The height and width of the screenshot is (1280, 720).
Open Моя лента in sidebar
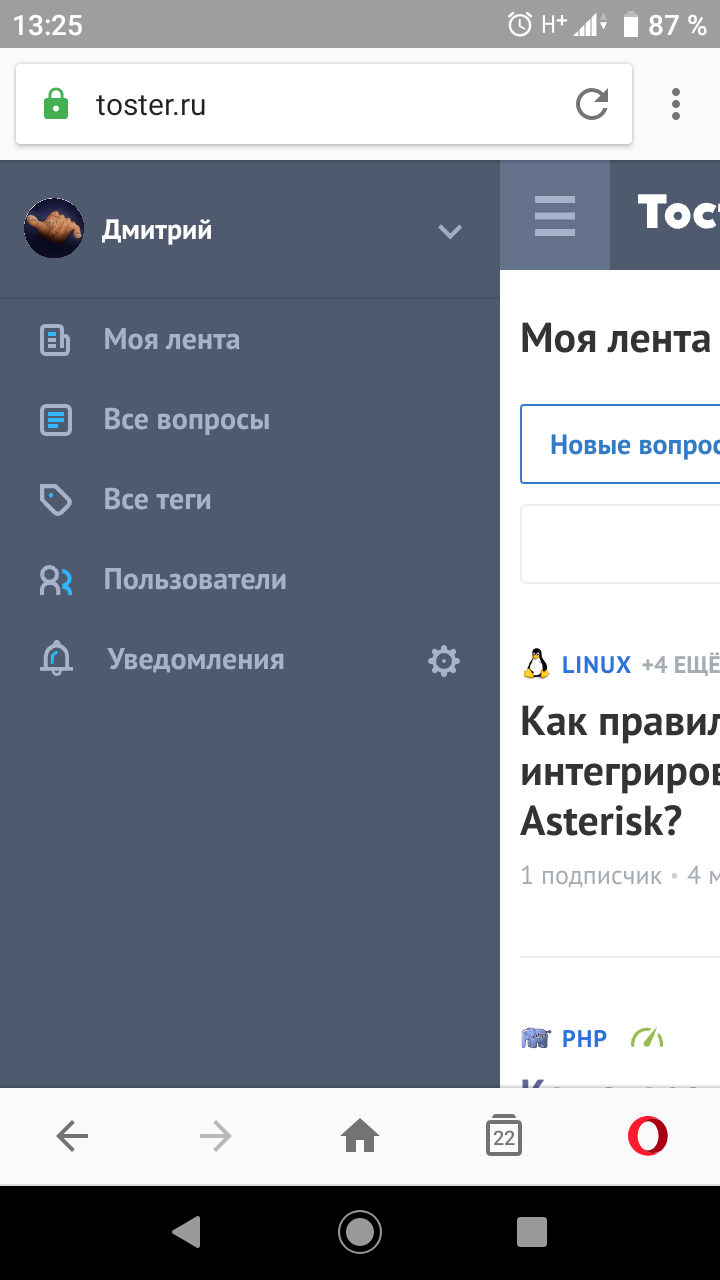(171, 340)
